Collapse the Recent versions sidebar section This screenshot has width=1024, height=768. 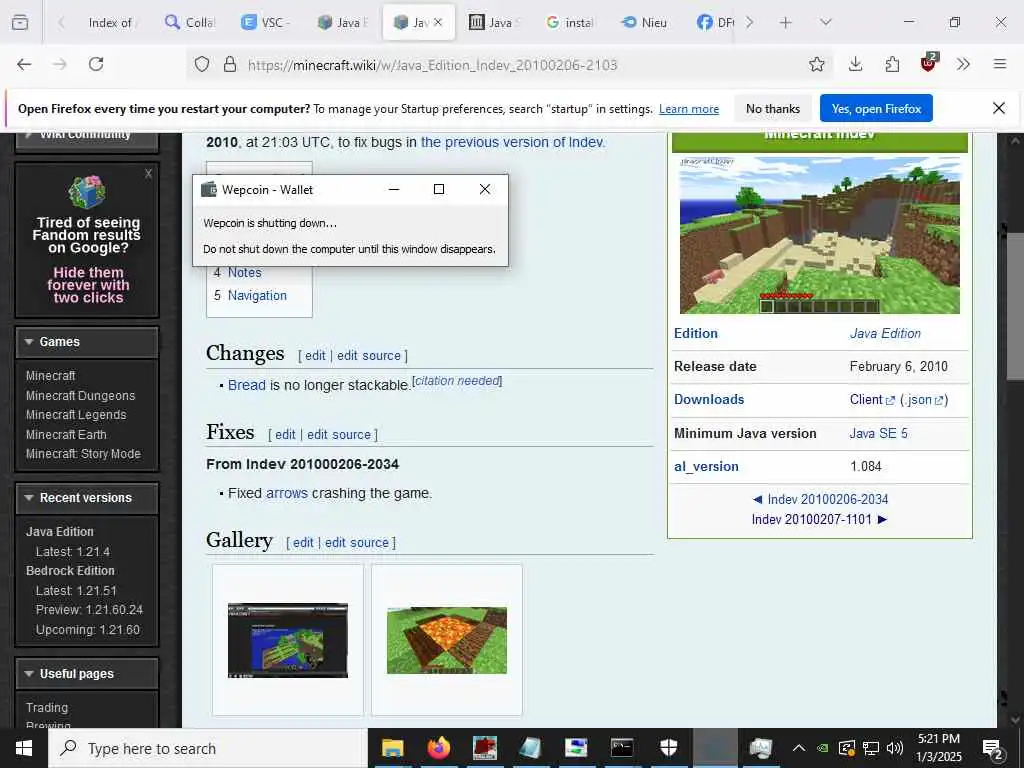tap(29, 498)
